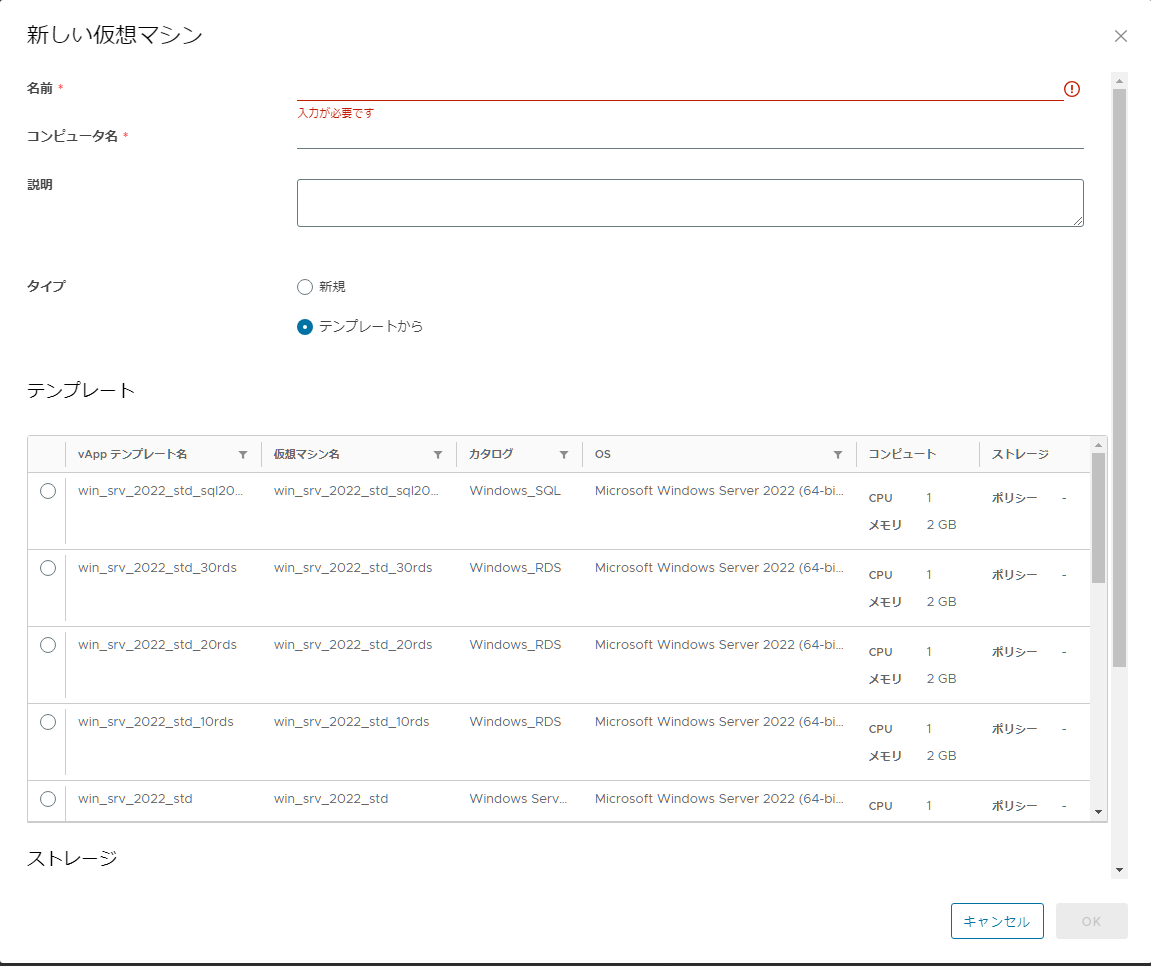Select 新規 type radio button
This screenshot has width=1151, height=966.
tap(305, 287)
